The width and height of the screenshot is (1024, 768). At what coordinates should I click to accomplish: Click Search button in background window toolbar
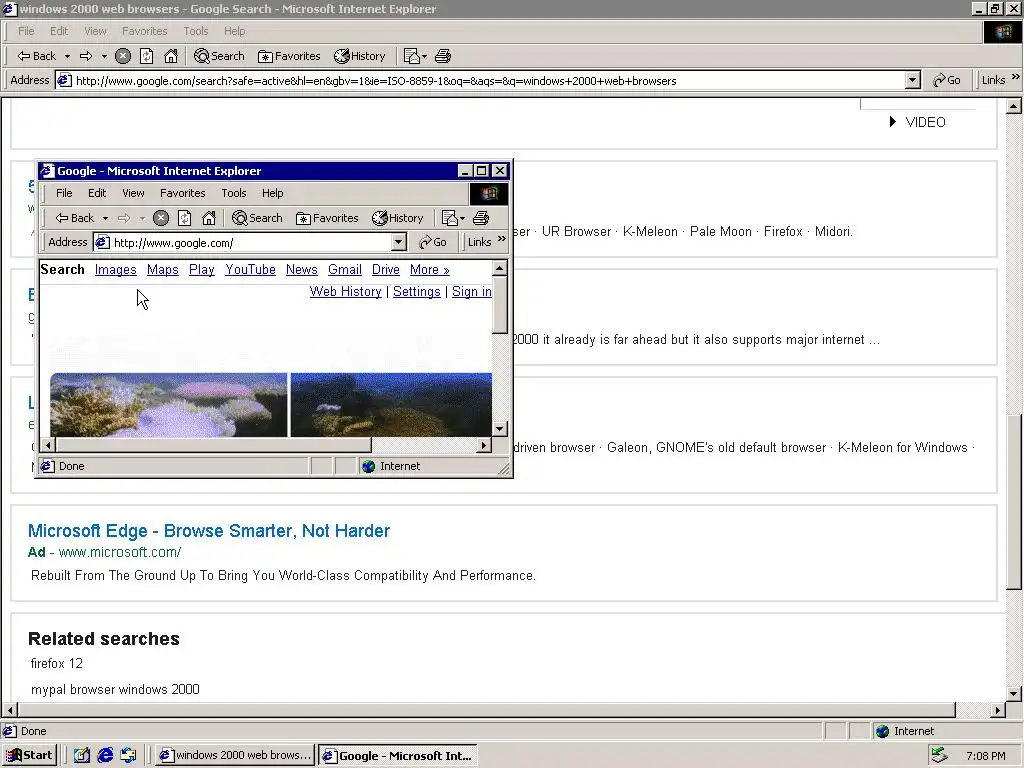(219, 56)
